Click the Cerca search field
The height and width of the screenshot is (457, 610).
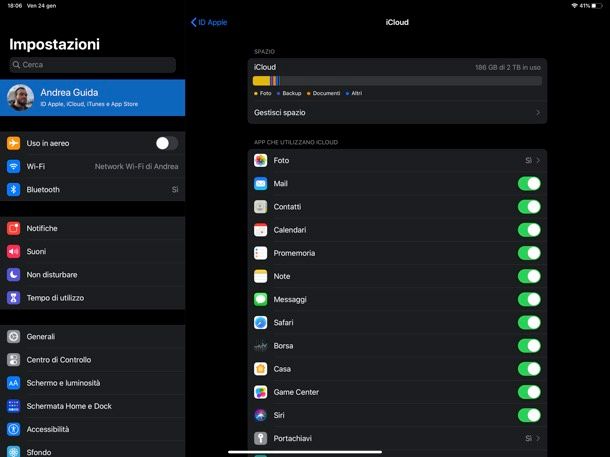(x=93, y=65)
